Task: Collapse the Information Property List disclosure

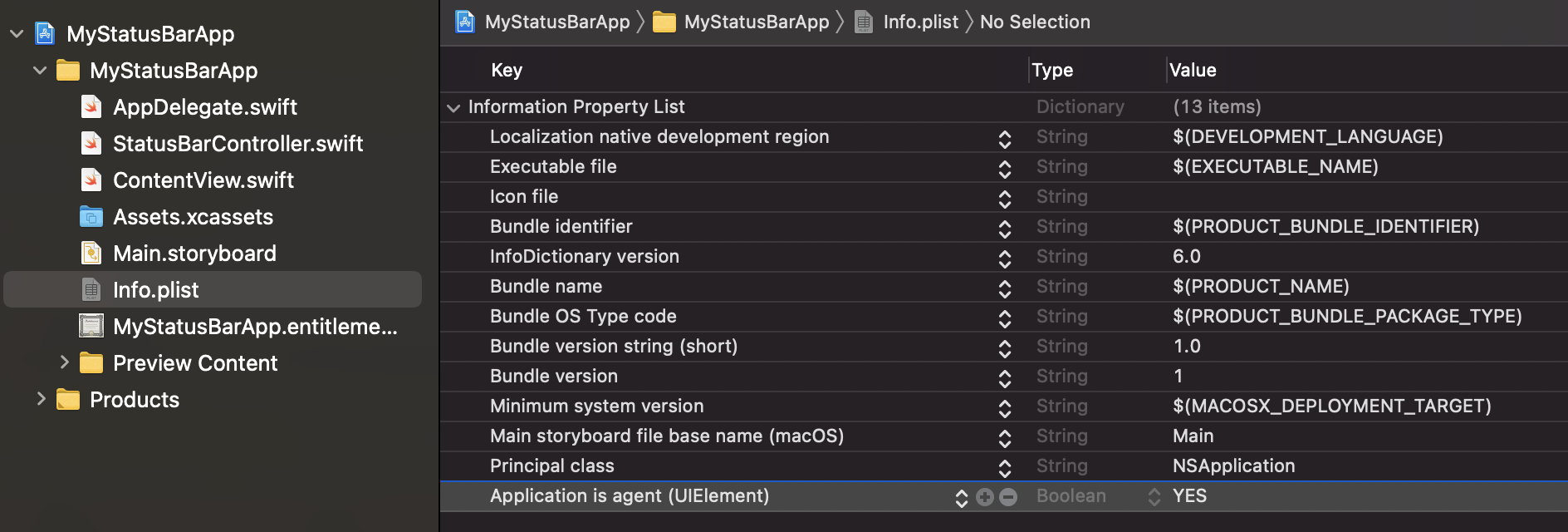Action: 453,107
